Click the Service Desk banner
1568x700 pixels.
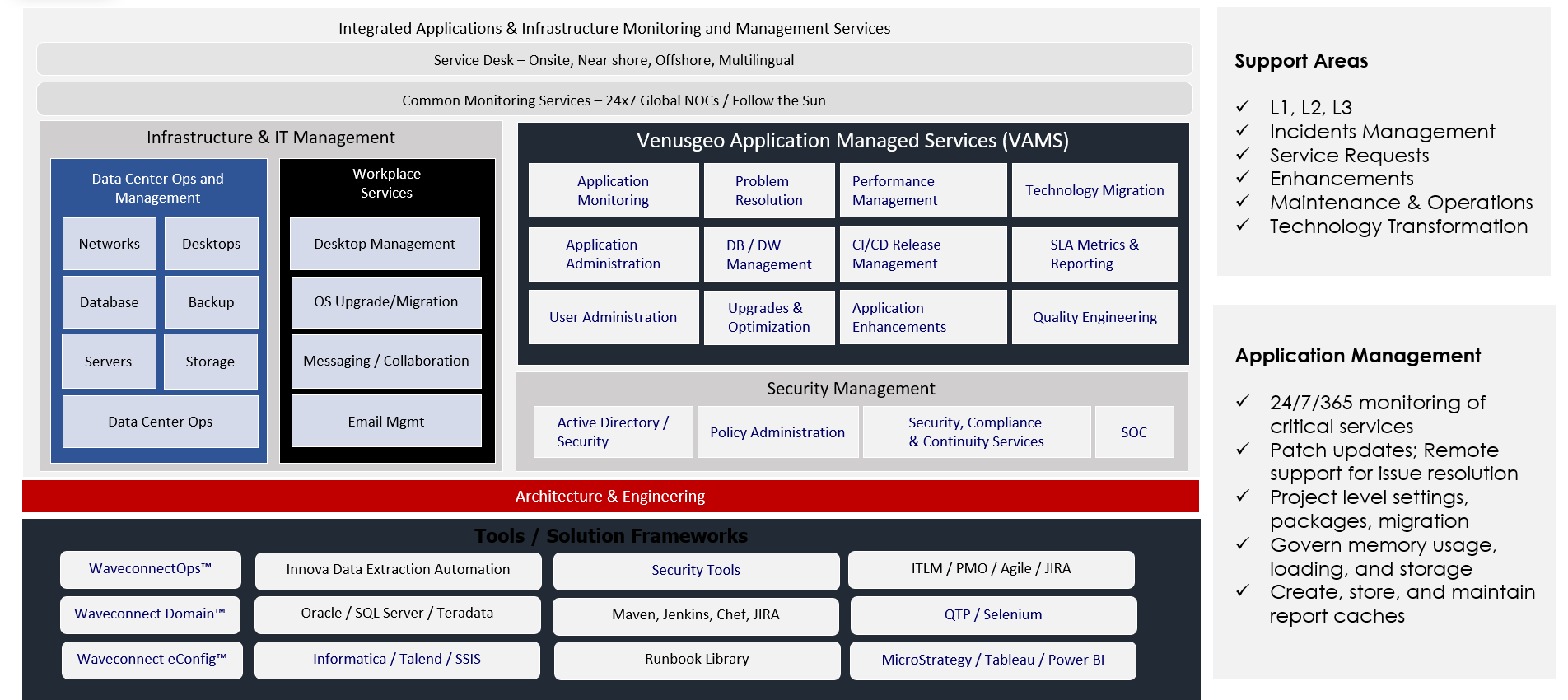(614, 60)
